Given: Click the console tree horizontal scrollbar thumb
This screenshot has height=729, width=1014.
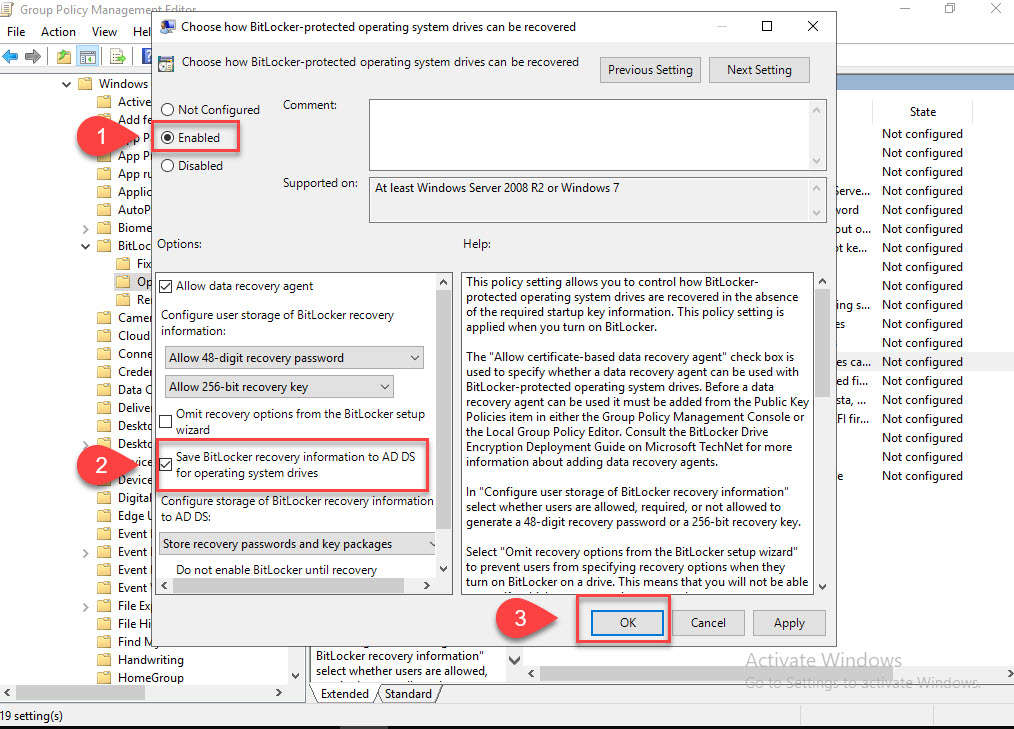Looking at the screenshot, I should tap(80, 693).
